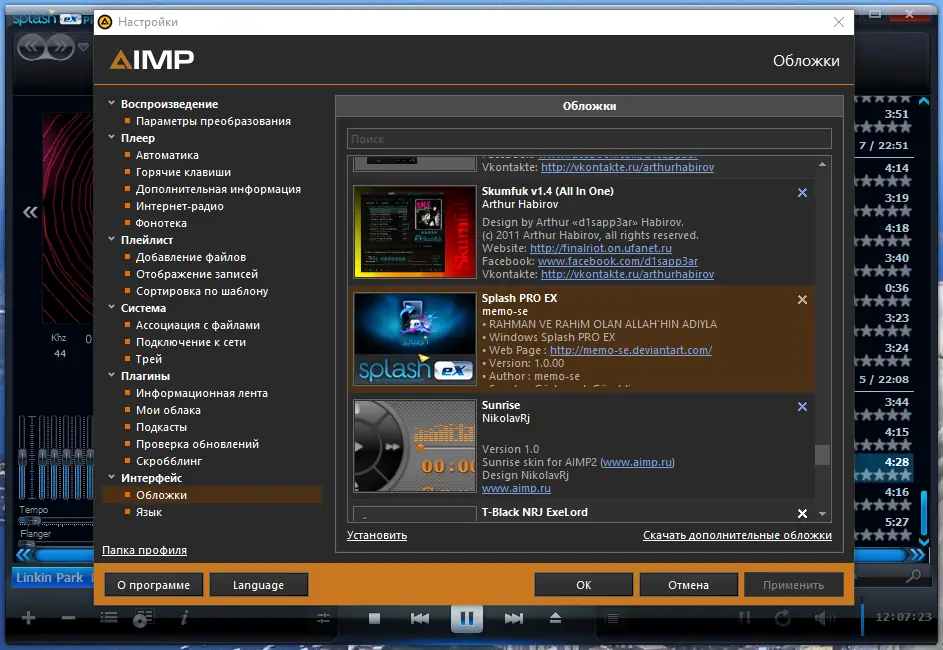
Task: Confirm settings with the OK button
Action: 583,584
